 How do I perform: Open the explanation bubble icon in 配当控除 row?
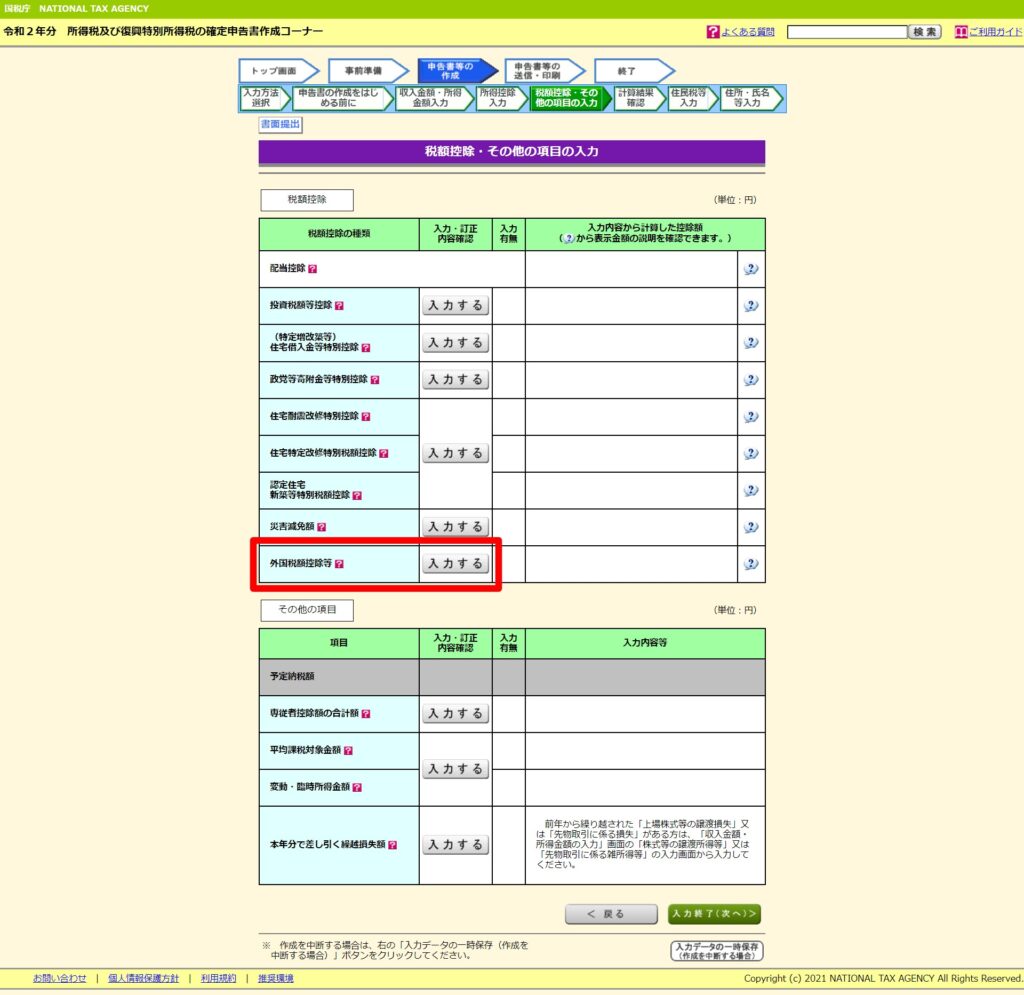751,269
